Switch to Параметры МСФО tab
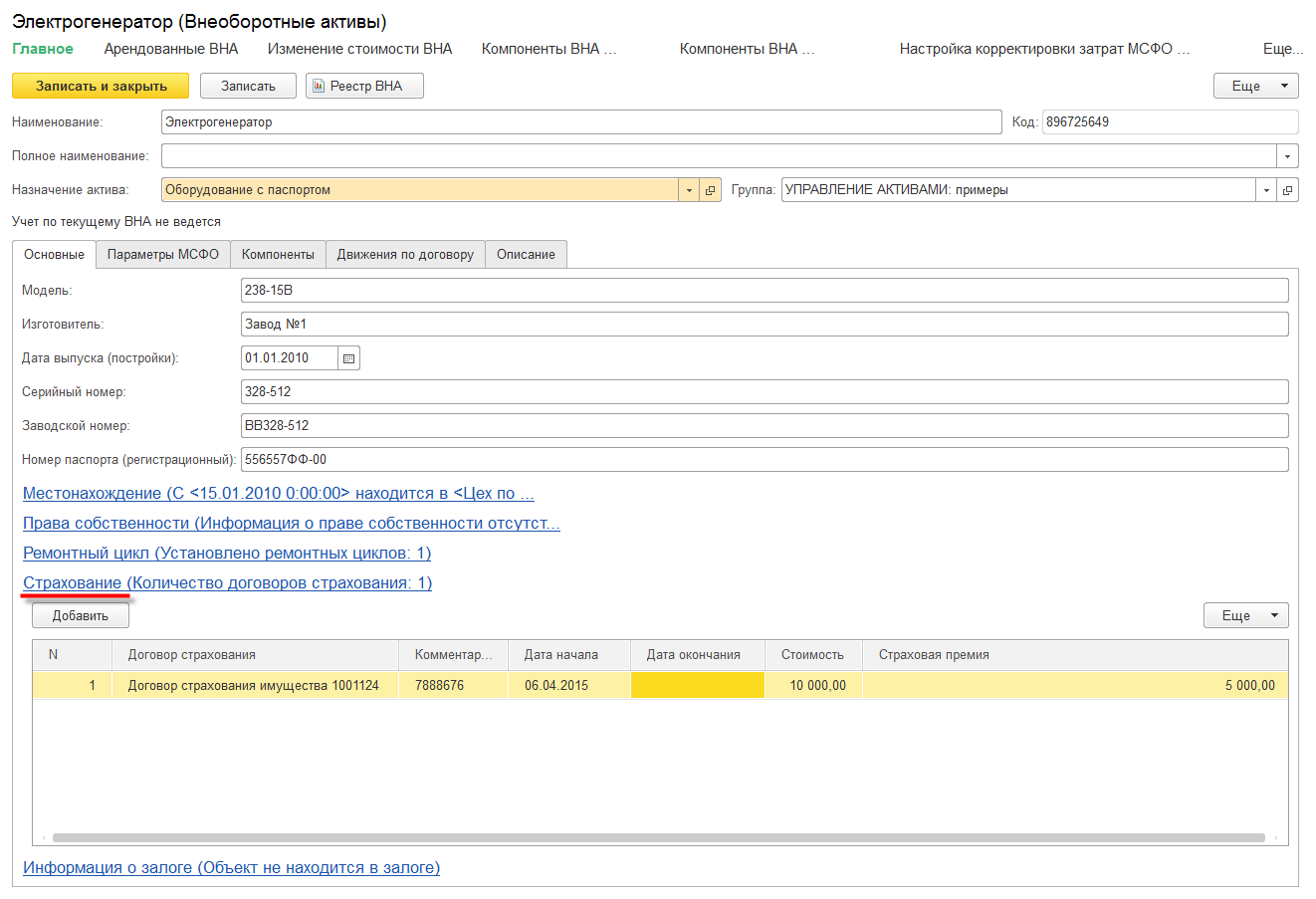This screenshot has width=1316, height=899. coord(163,255)
